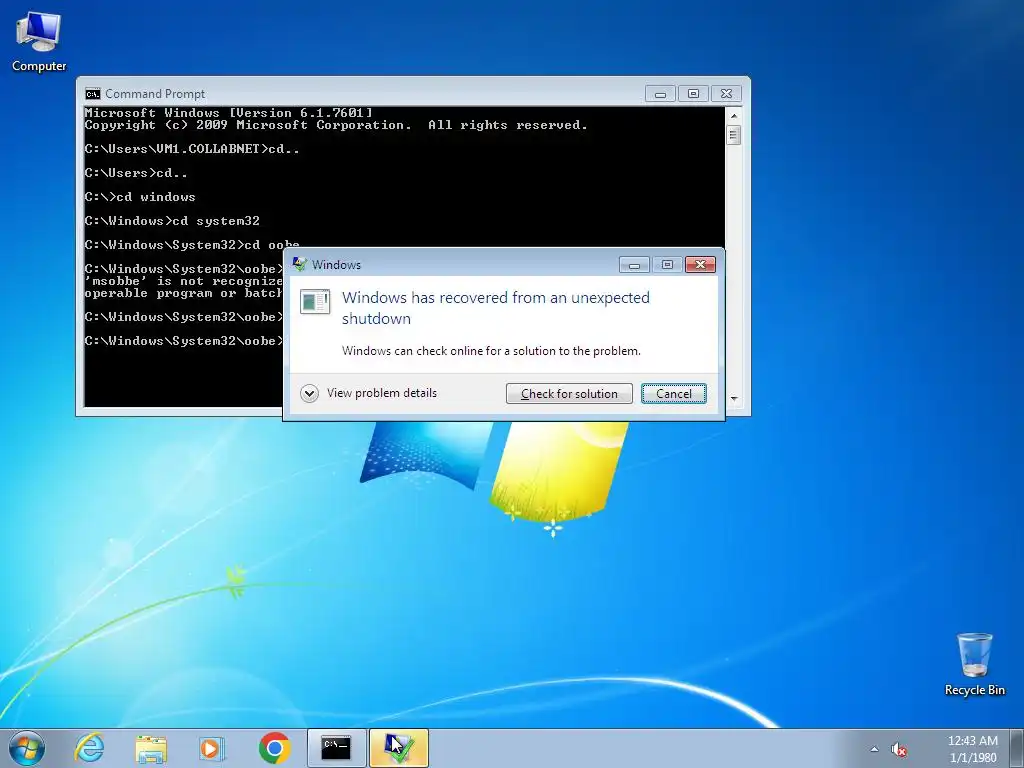1024x768 pixels.
Task: Click the 'C:\Windows\System32>cd oobe' line
Action: (x=192, y=245)
